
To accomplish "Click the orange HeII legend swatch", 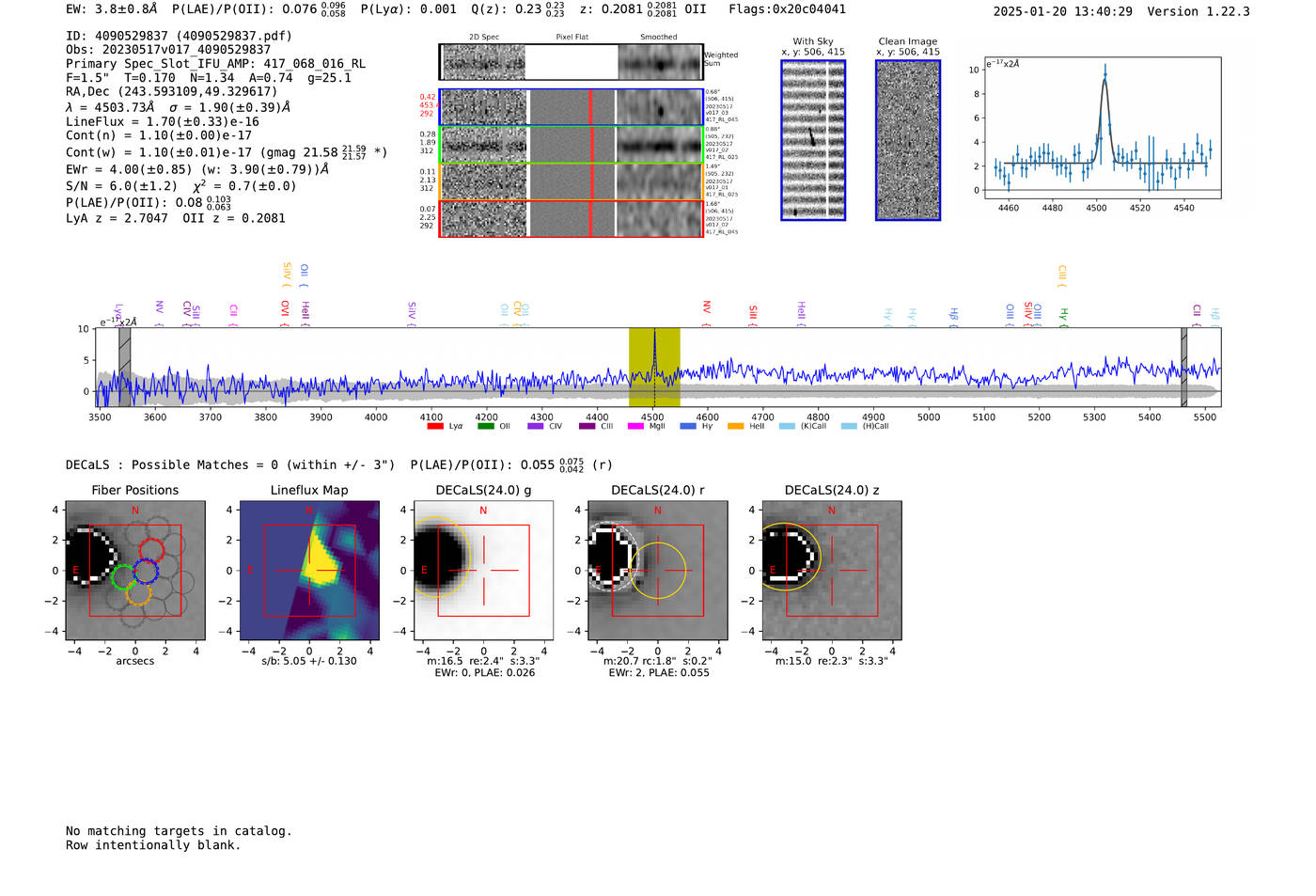I will pos(735,427).
